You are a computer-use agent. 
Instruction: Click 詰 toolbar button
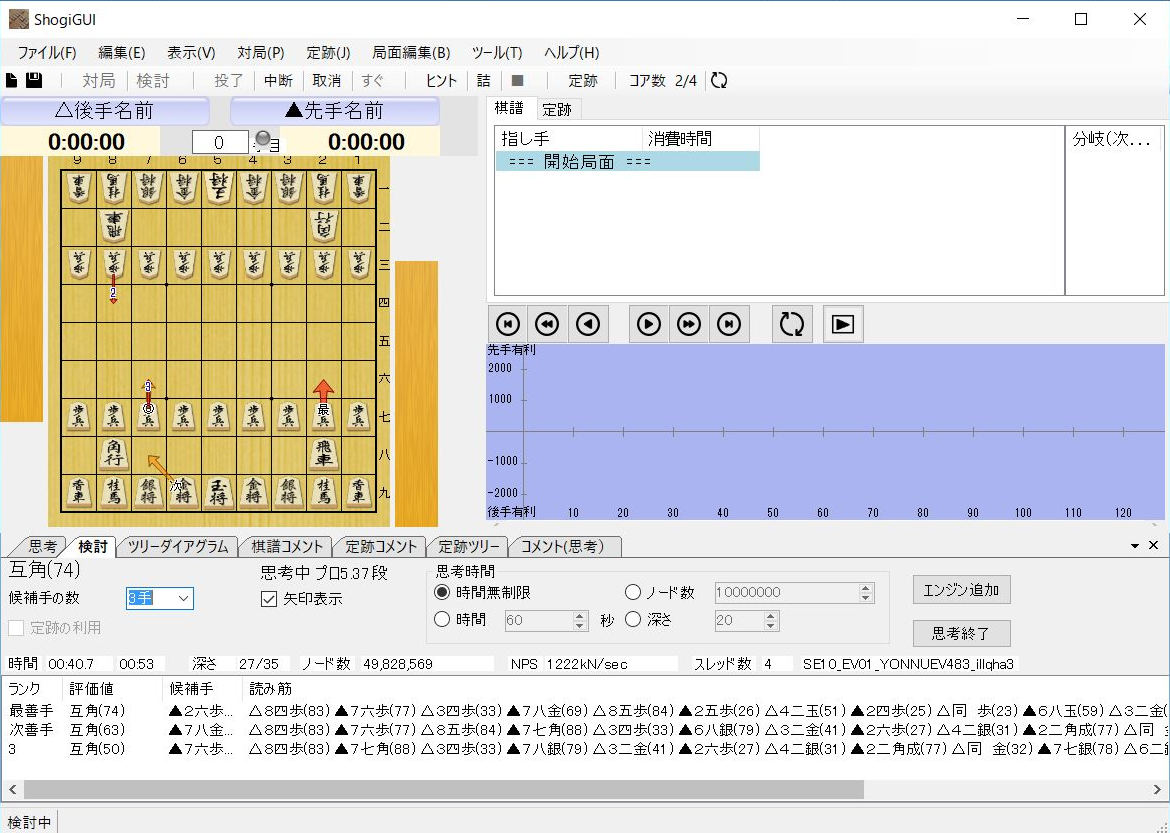click(484, 81)
